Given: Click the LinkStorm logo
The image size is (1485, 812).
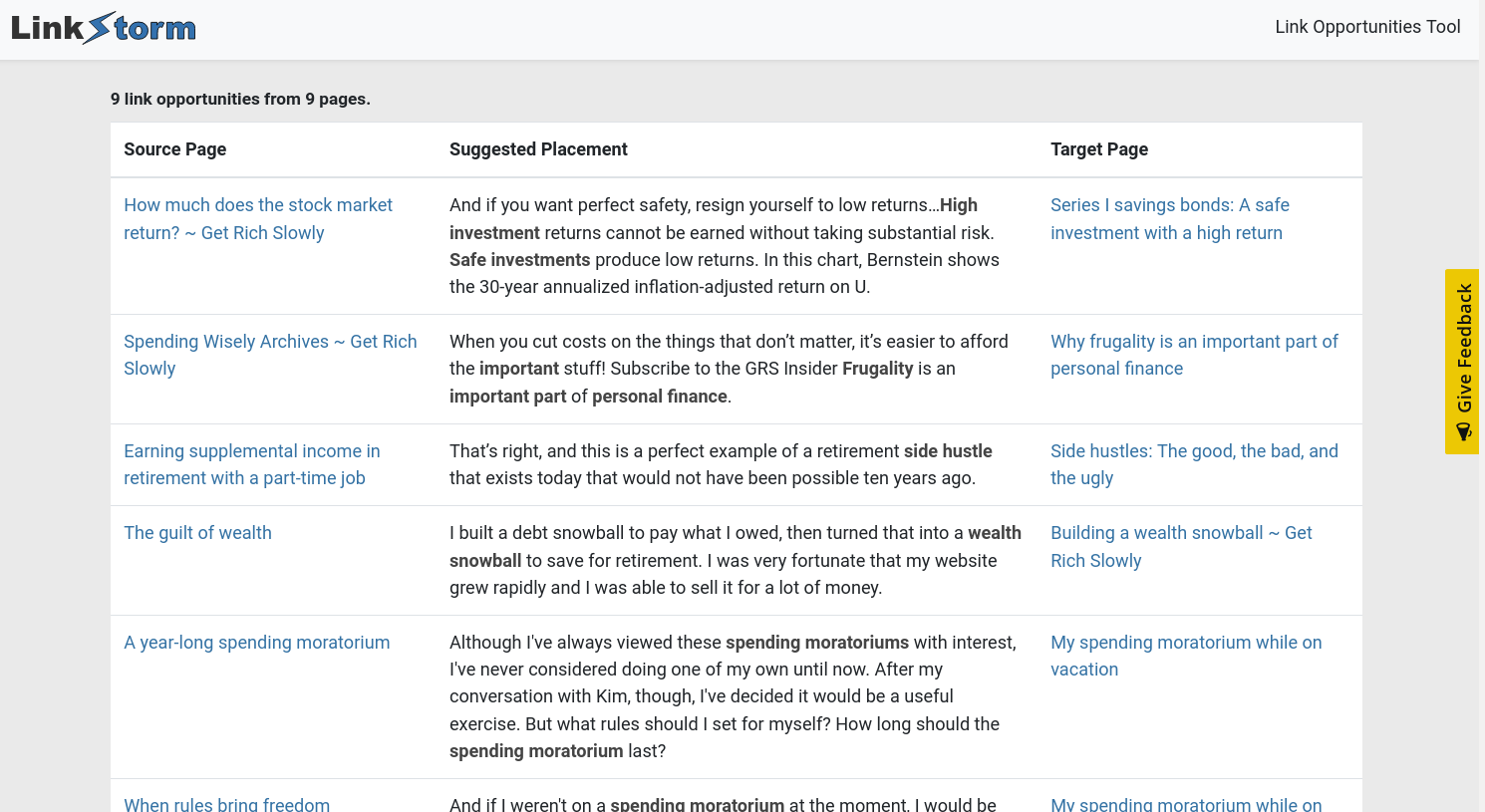Looking at the screenshot, I should (104, 28).
